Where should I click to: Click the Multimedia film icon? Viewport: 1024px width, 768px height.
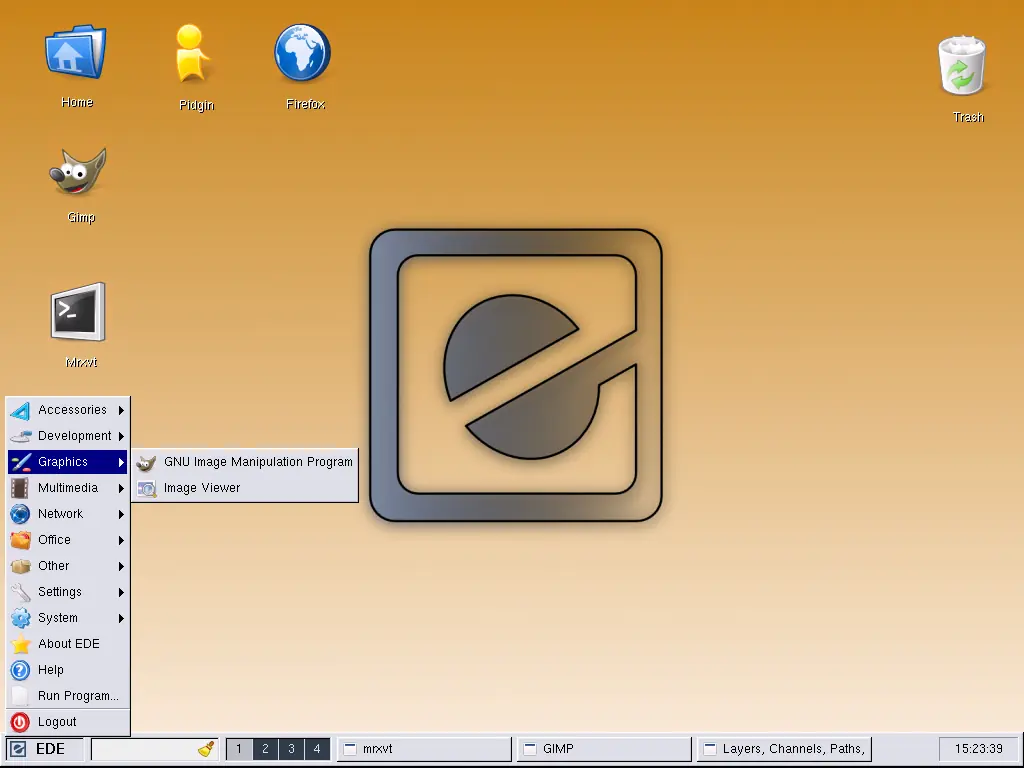click(x=20, y=488)
